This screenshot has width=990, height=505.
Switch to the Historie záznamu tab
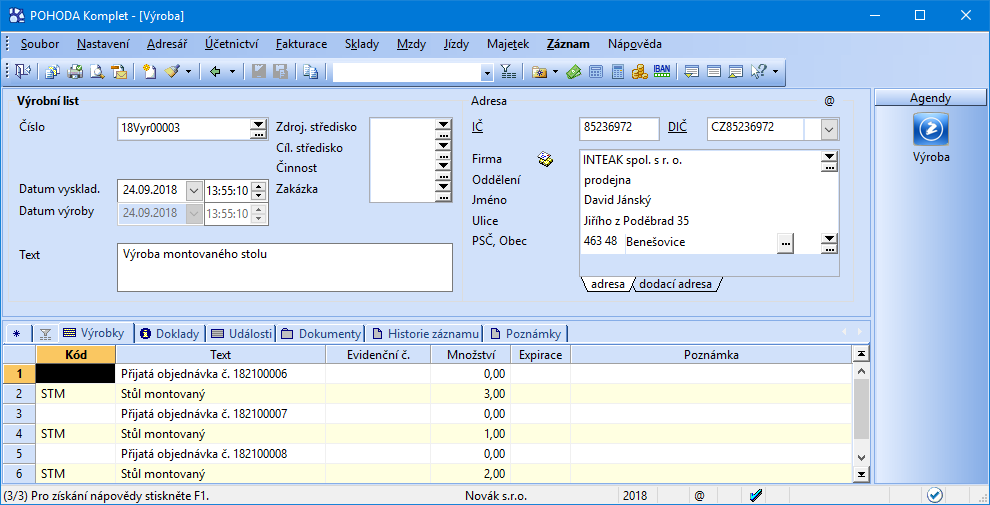point(426,333)
